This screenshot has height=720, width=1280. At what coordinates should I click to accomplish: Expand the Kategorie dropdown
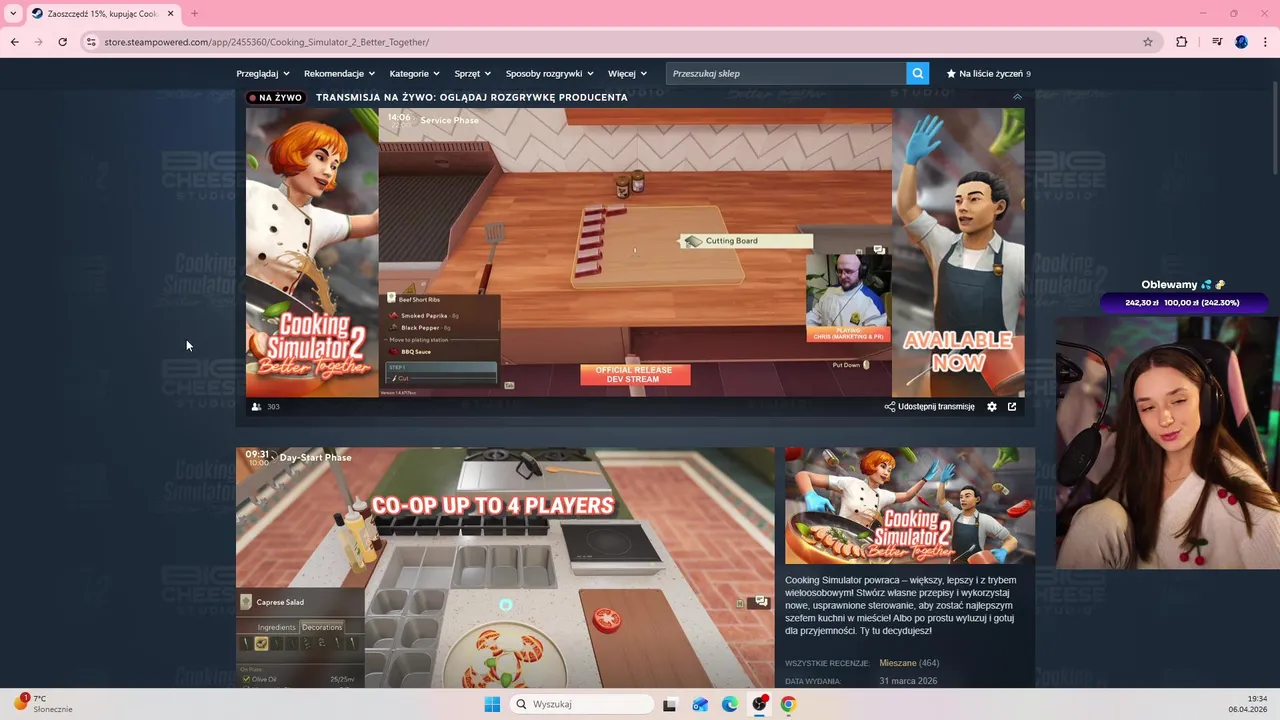(415, 73)
